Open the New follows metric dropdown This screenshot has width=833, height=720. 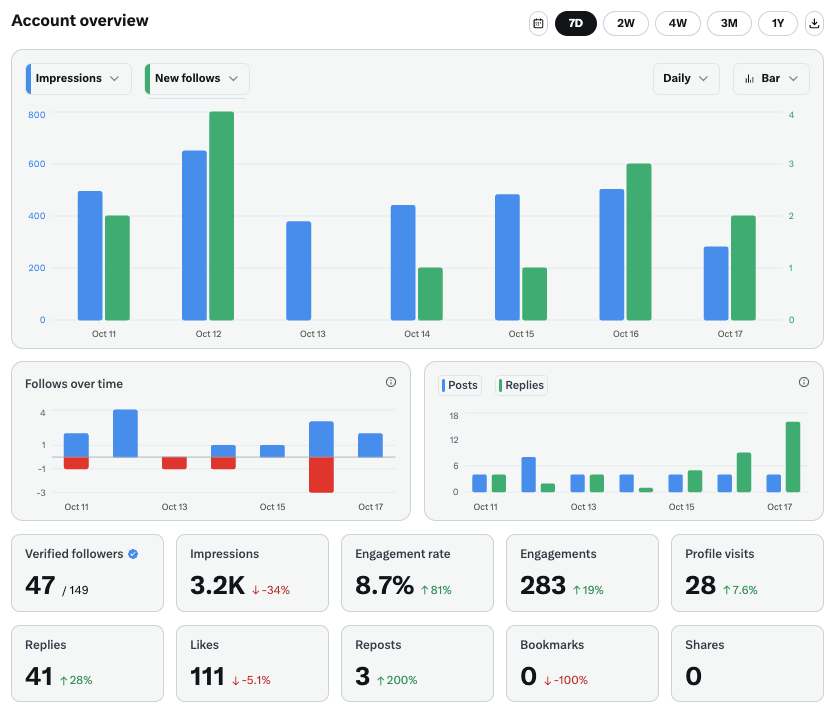(197, 79)
